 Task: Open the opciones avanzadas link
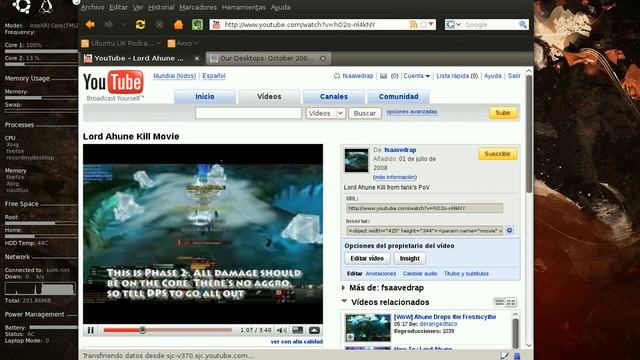click(412, 112)
